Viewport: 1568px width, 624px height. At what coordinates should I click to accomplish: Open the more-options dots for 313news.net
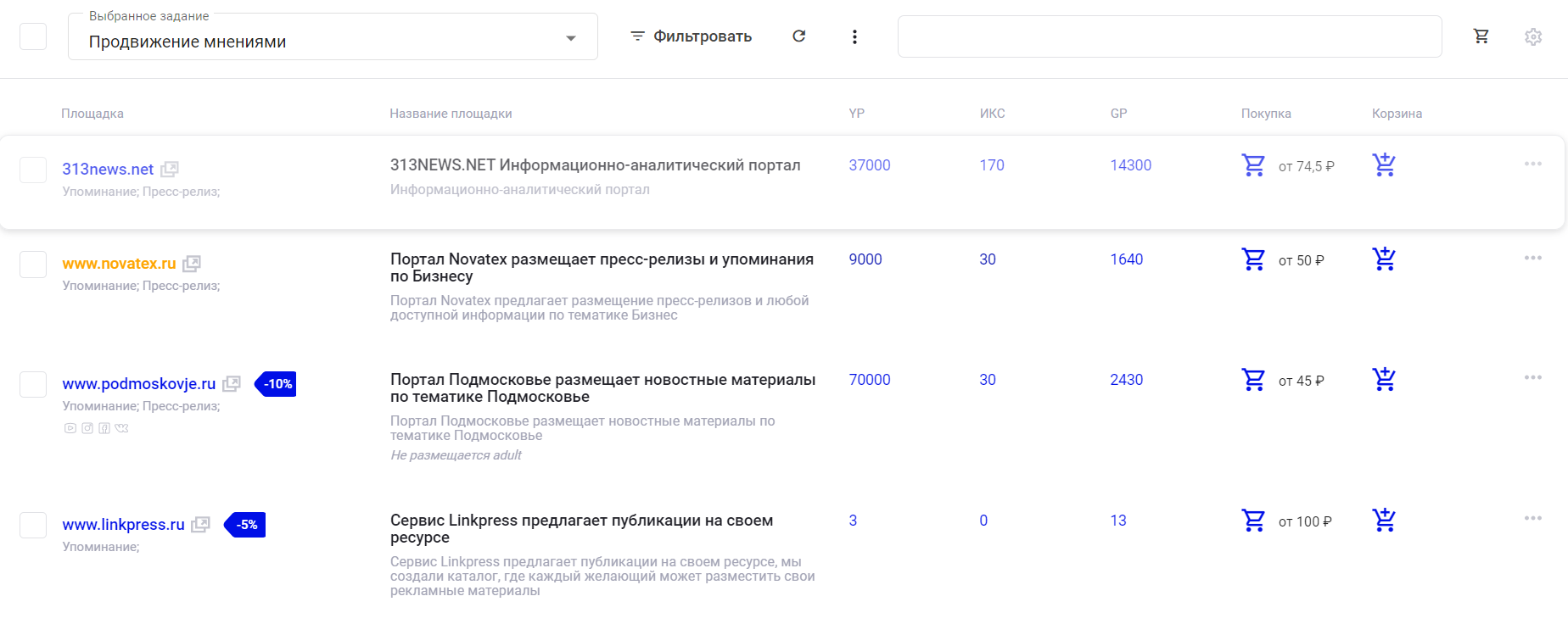1532,164
